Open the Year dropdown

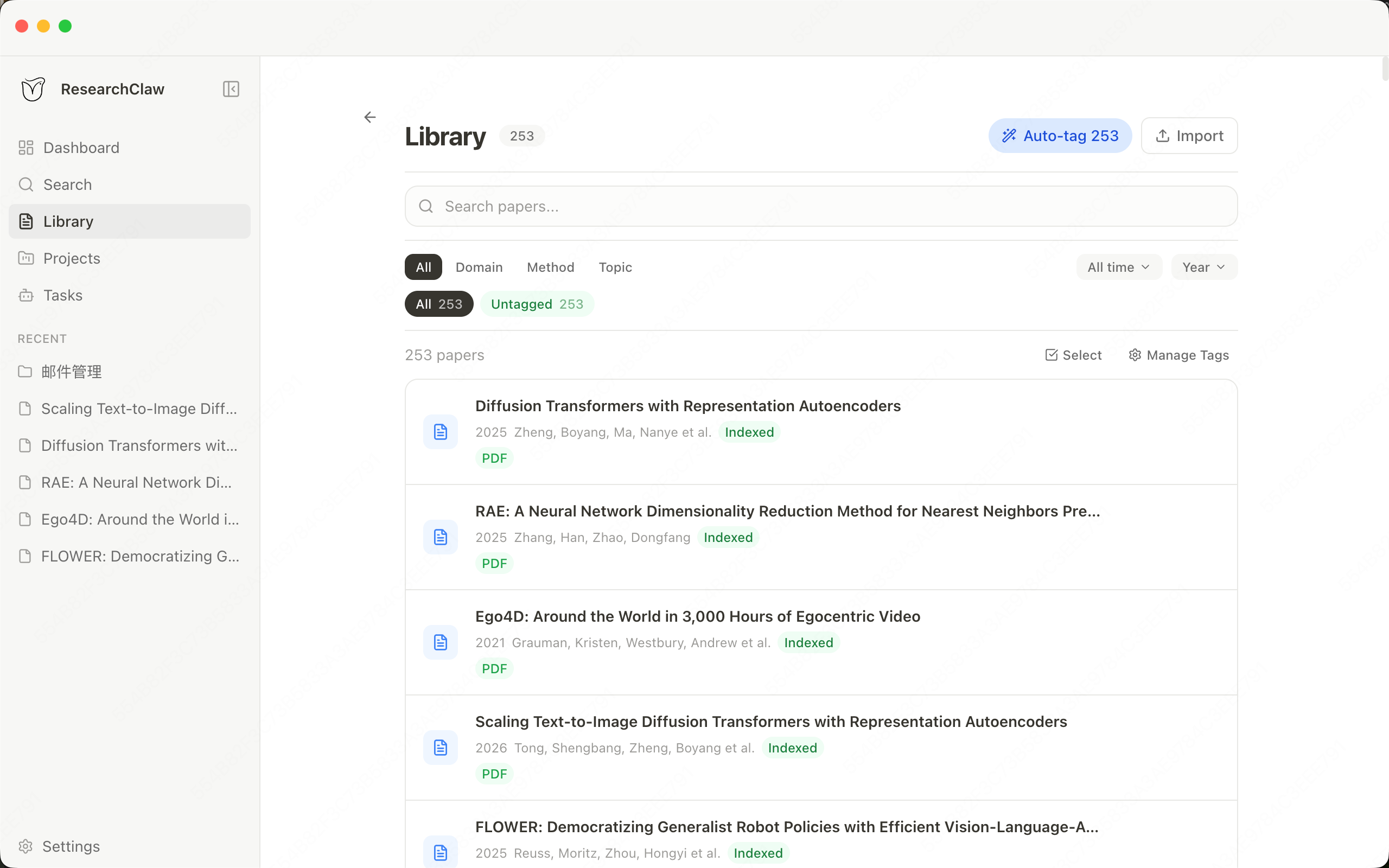click(1203, 266)
